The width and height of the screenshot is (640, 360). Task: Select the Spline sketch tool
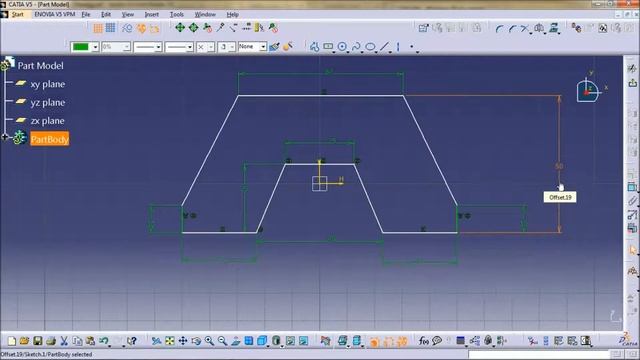tap(356, 47)
